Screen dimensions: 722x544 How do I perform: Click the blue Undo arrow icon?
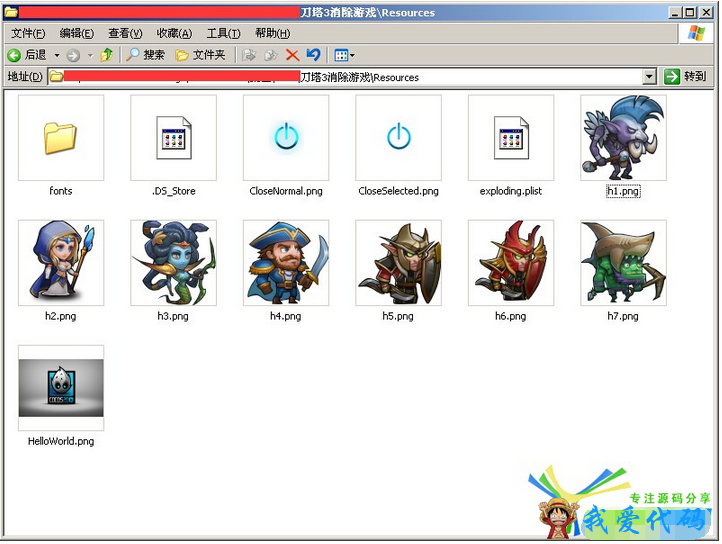tap(314, 55)
